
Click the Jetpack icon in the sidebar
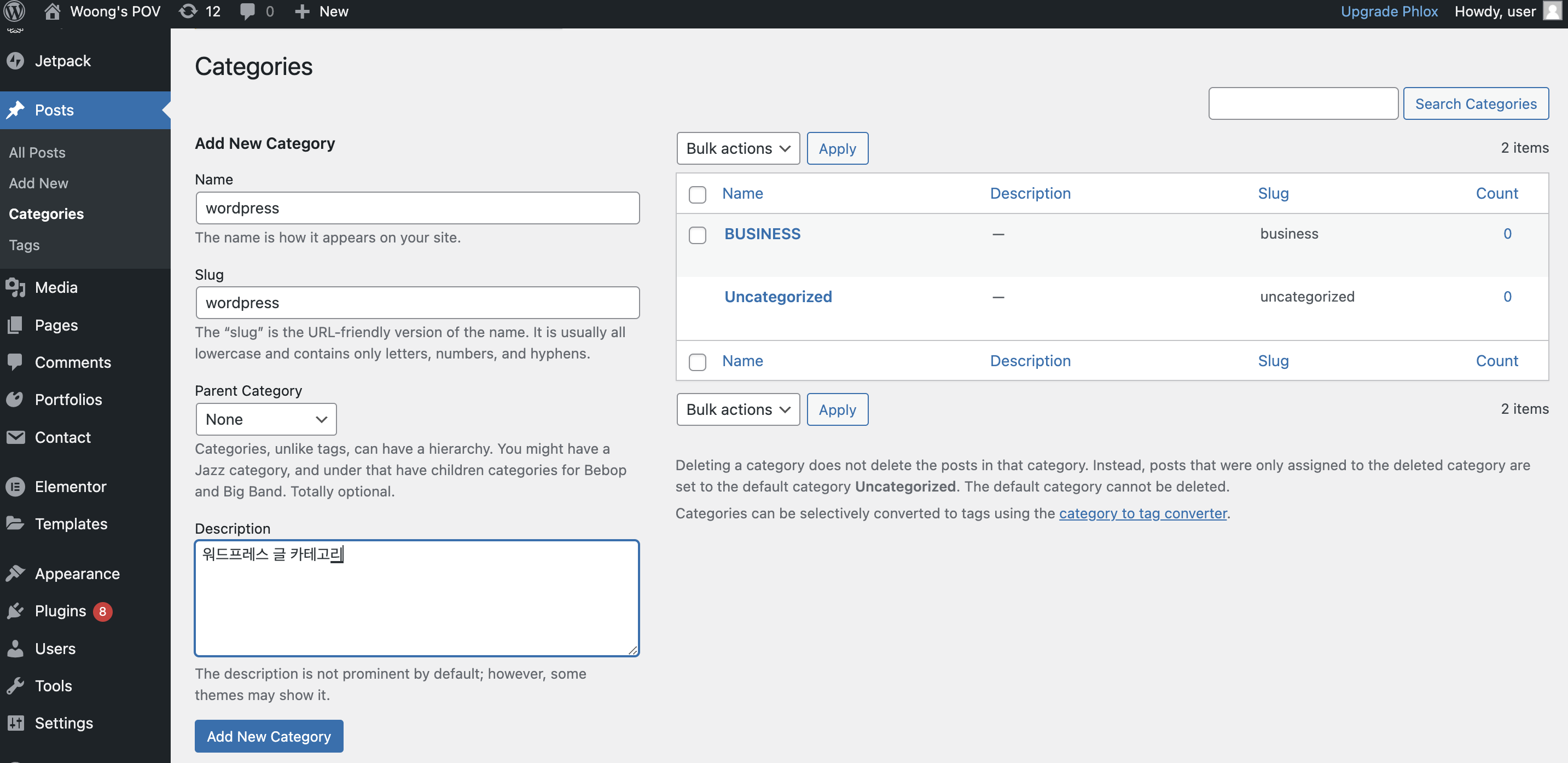pos(16,61)
